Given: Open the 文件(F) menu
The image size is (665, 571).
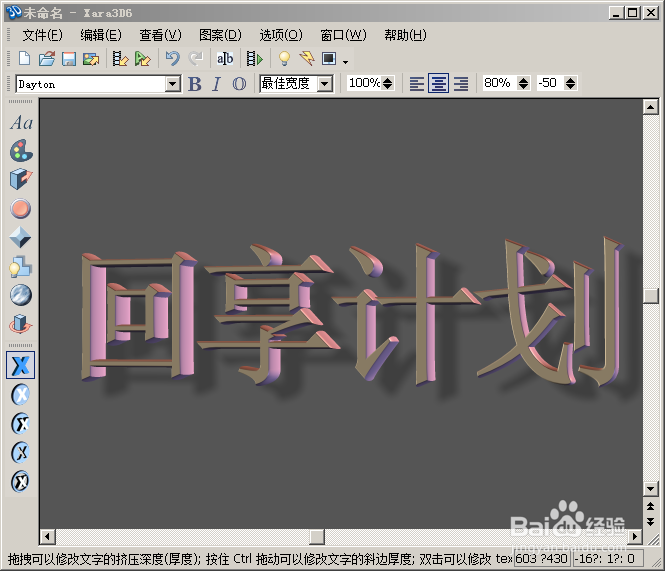Looking at the screenshot, I should 42,35.
